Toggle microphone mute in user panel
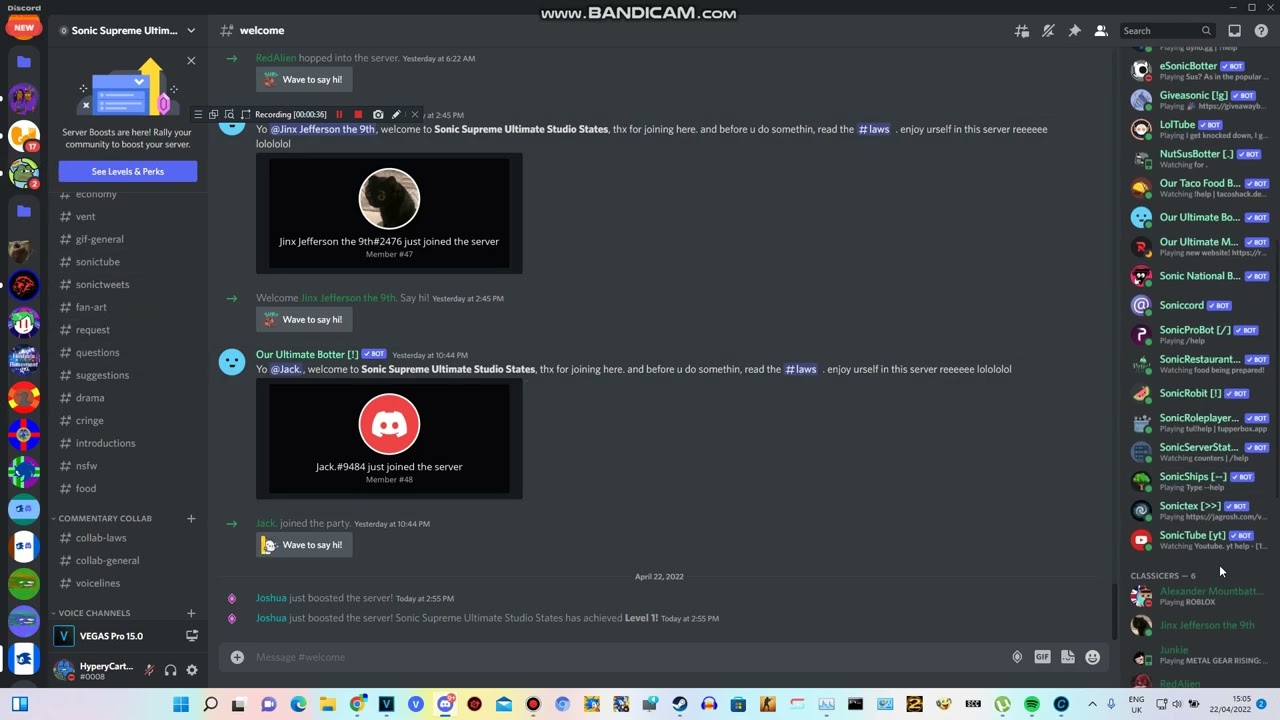The image size is (1280, 720). coord(149,670)
